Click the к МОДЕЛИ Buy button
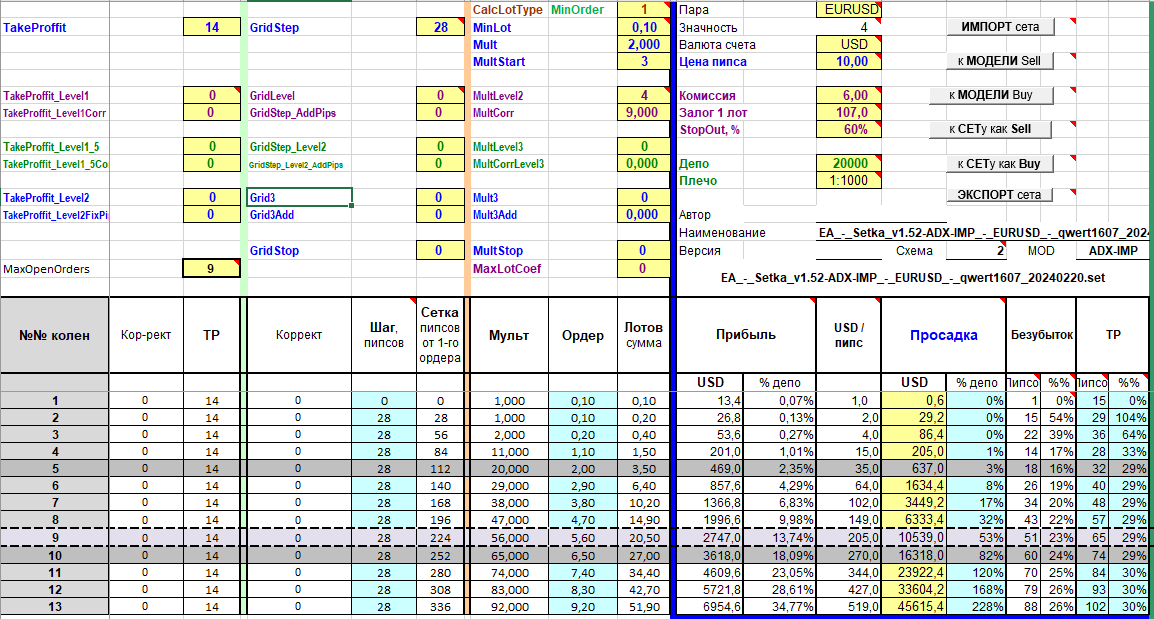This screenshot has width=1154, height=619. pos(991,95)
